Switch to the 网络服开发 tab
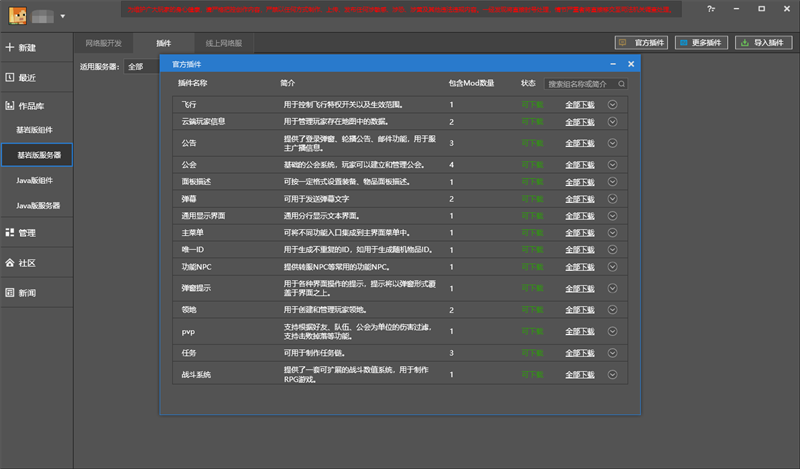 105,44
